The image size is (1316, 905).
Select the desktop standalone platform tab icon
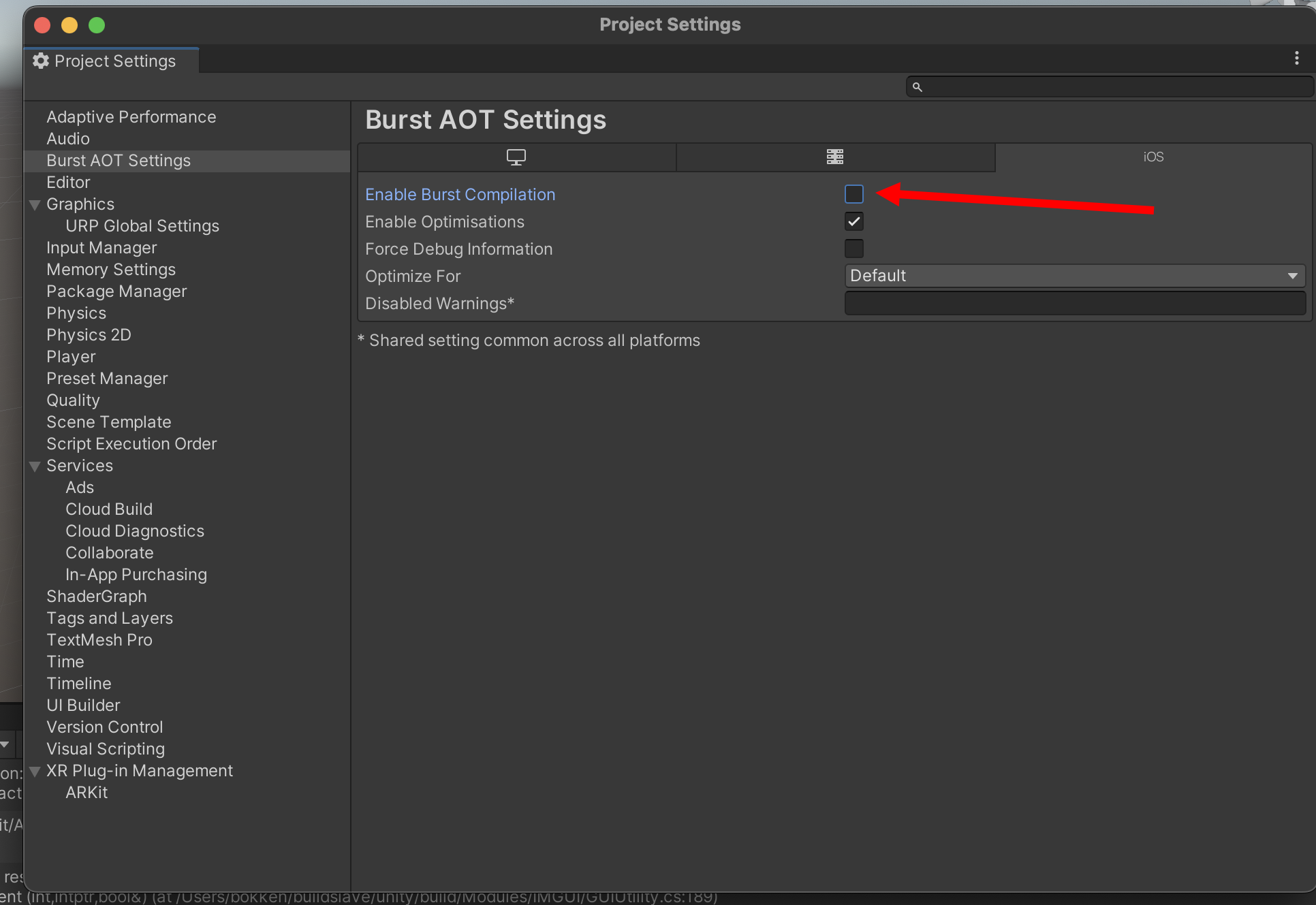click(x=516, y=157)
